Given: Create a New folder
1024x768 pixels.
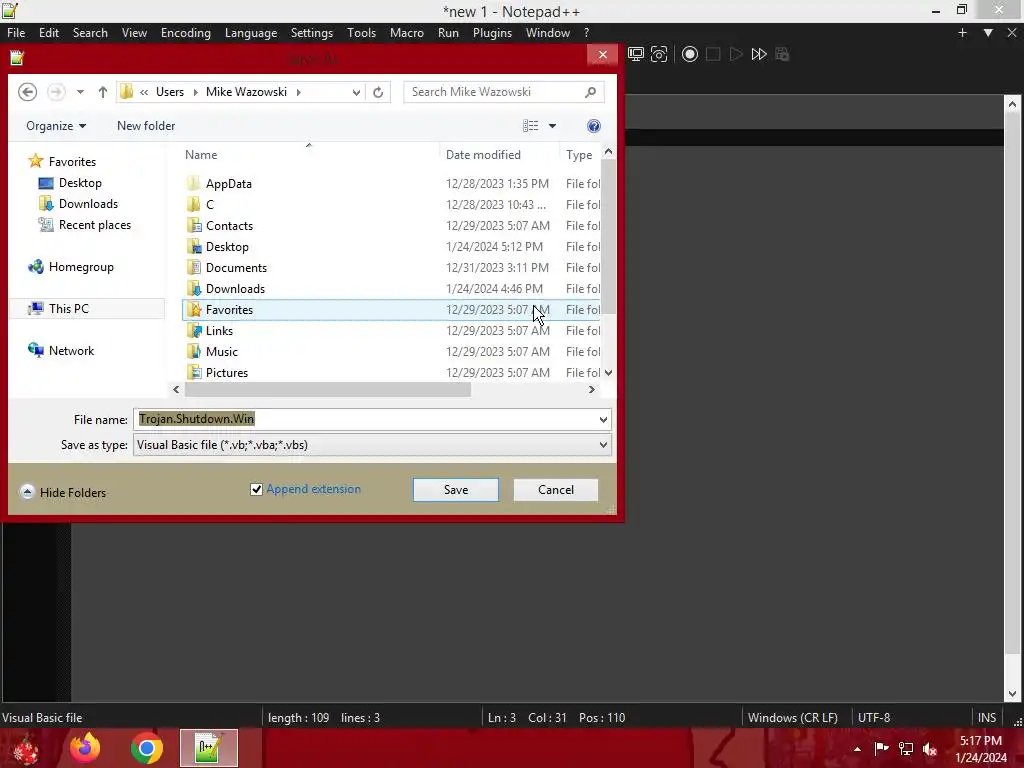Looking at the screenshot, I should [146, 126].
